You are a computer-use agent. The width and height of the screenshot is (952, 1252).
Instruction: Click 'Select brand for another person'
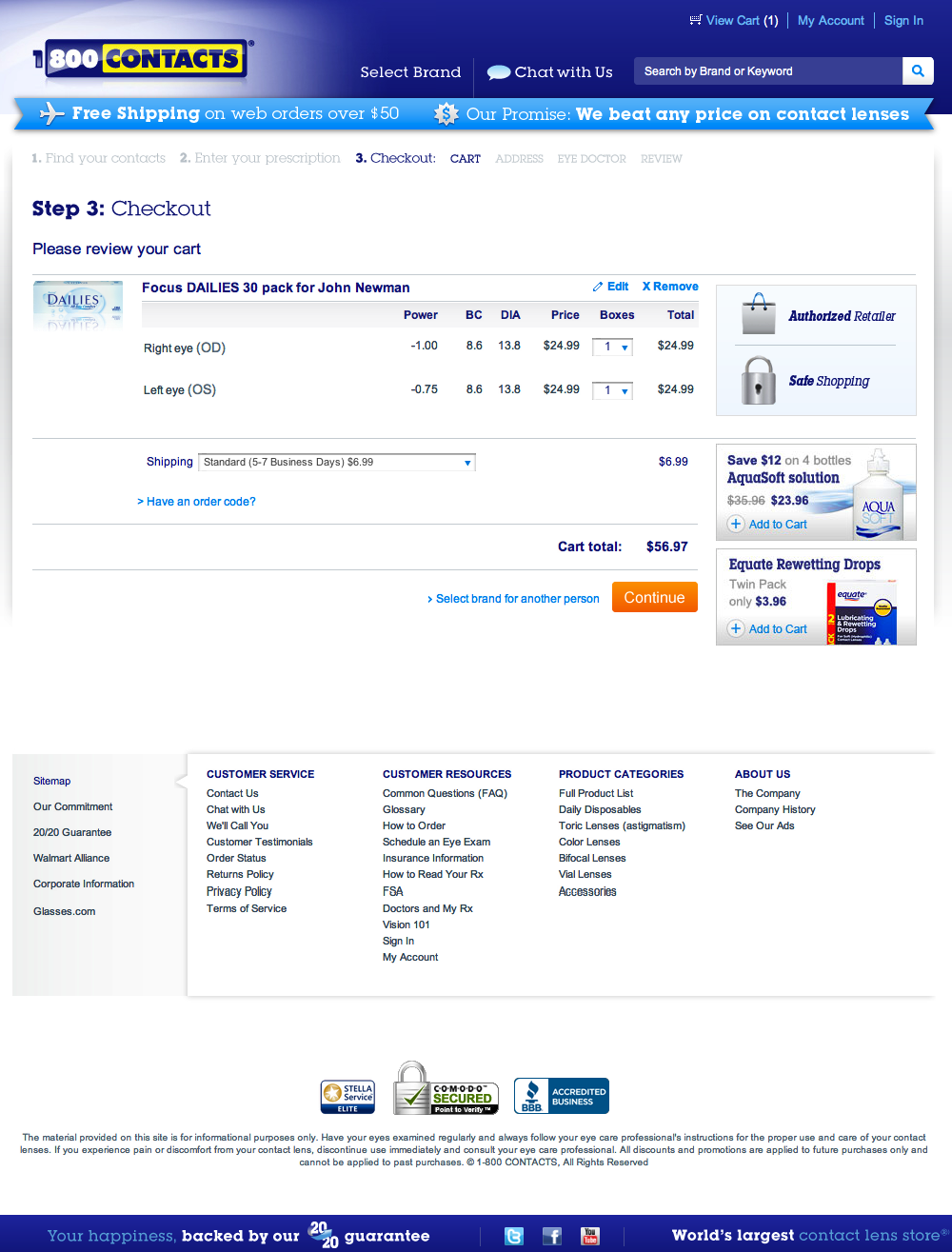click(x=515, y=598)
